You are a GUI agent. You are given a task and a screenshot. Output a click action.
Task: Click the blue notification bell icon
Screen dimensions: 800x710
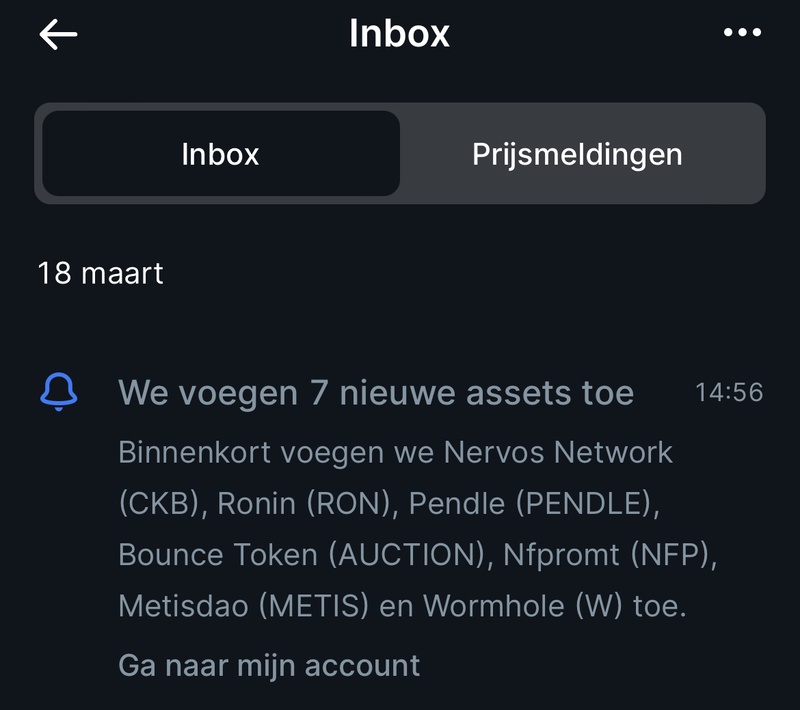click(58, 392)
